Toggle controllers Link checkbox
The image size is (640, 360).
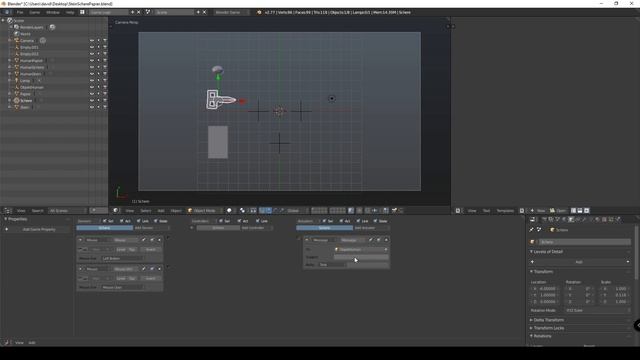point(258,221)
